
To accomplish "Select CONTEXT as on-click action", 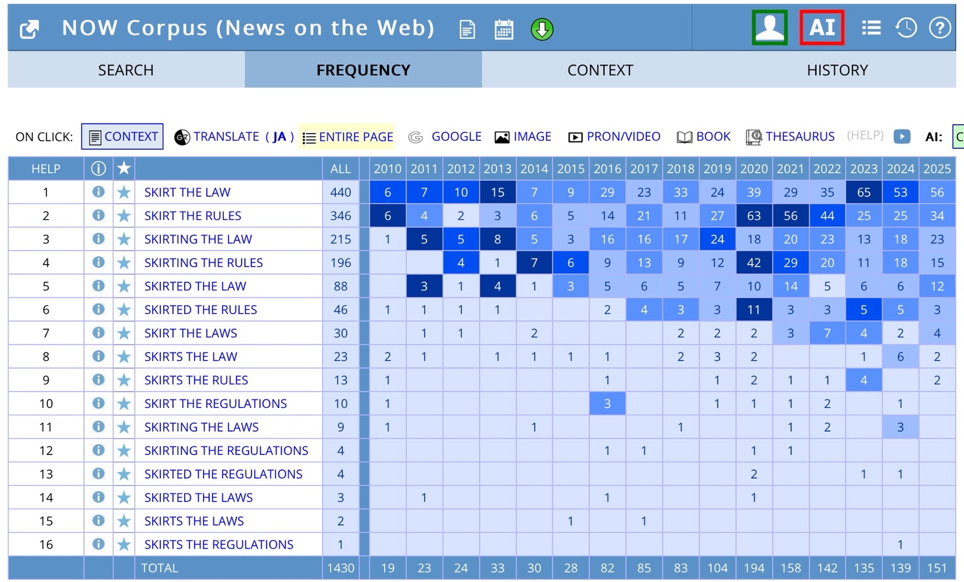I will point(122,136).
